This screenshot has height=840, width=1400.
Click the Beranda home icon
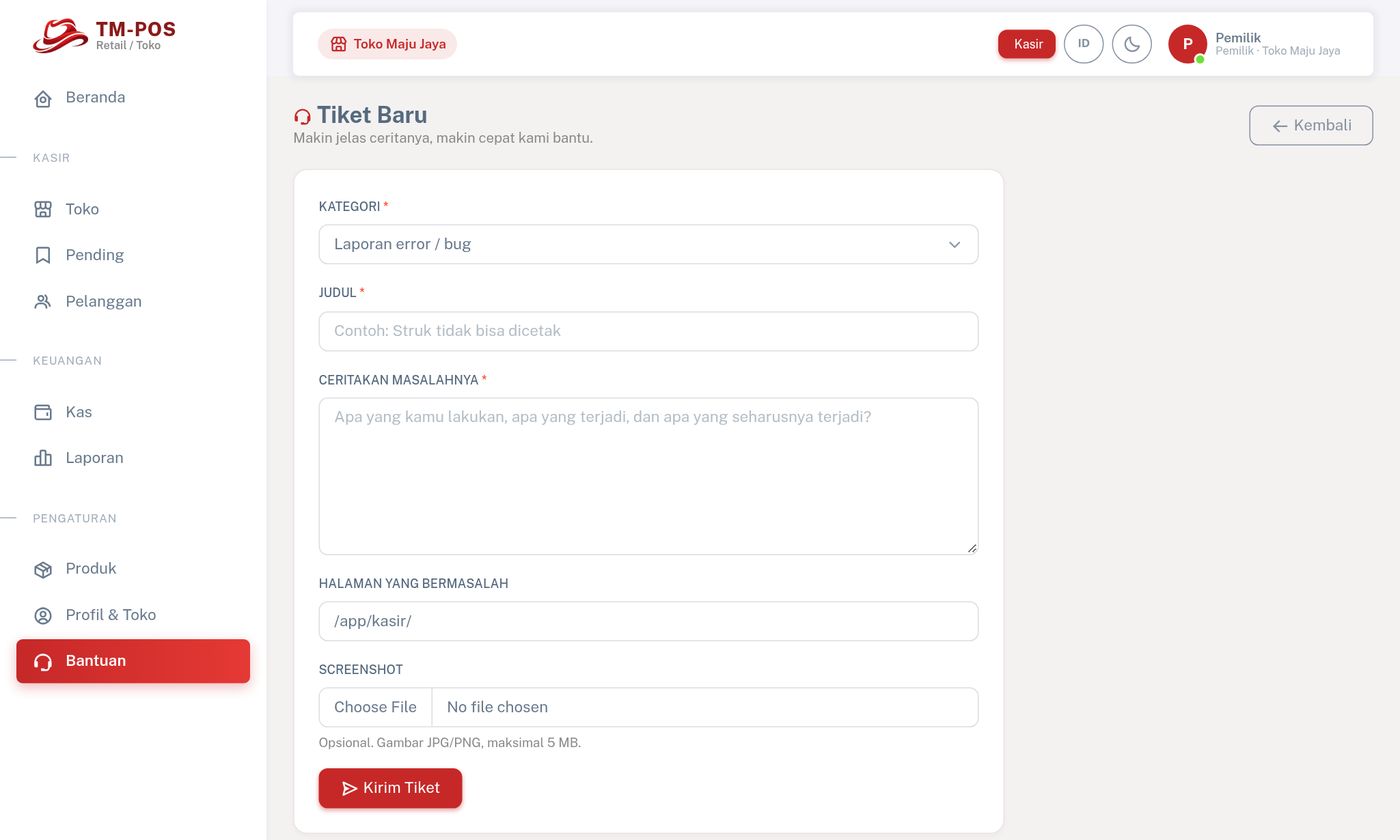pos(43,98)
